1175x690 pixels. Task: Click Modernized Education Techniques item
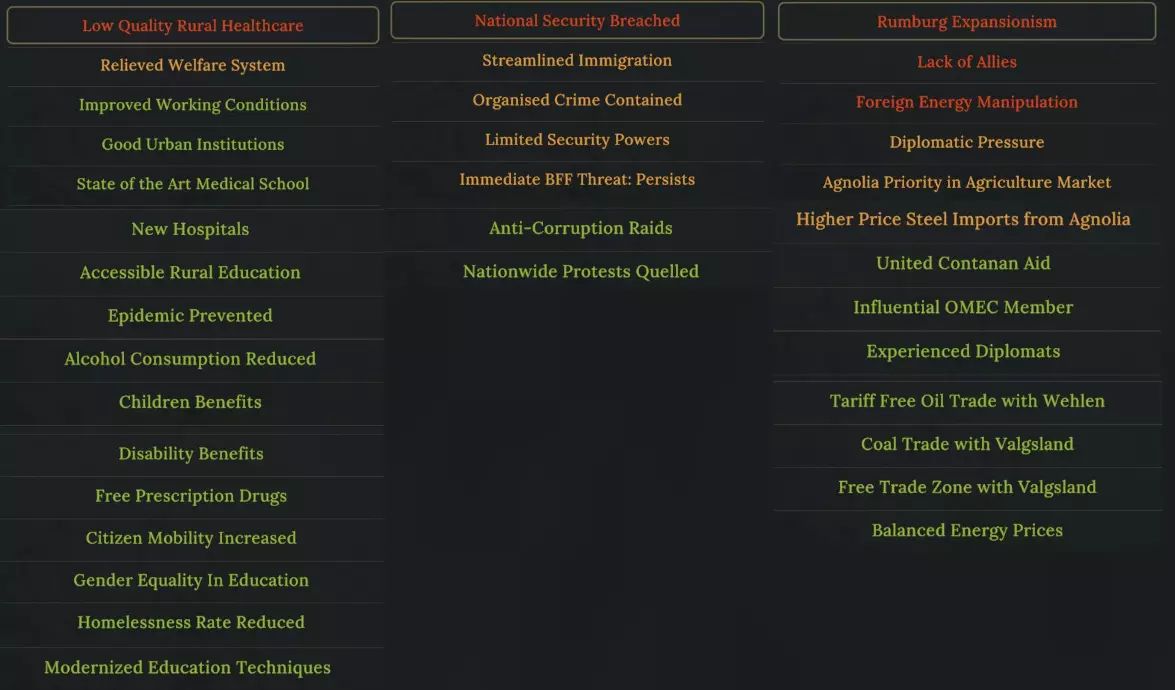click(x=187, y=667)
